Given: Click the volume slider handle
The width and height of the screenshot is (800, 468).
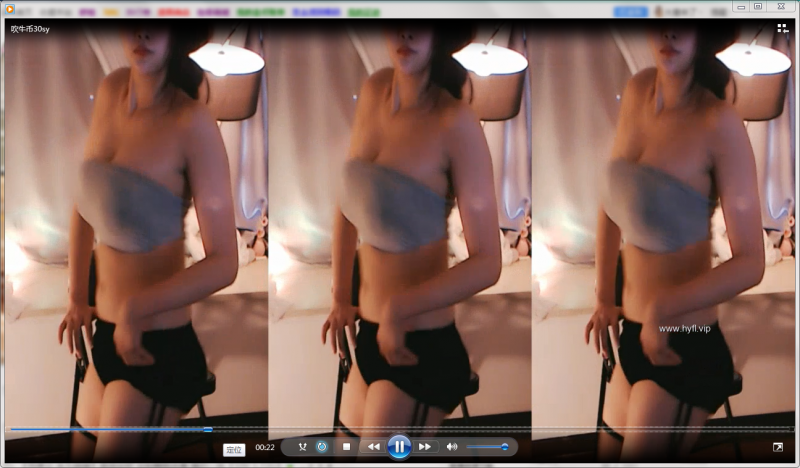Looking at the screenshot, I should click(504, 447).
